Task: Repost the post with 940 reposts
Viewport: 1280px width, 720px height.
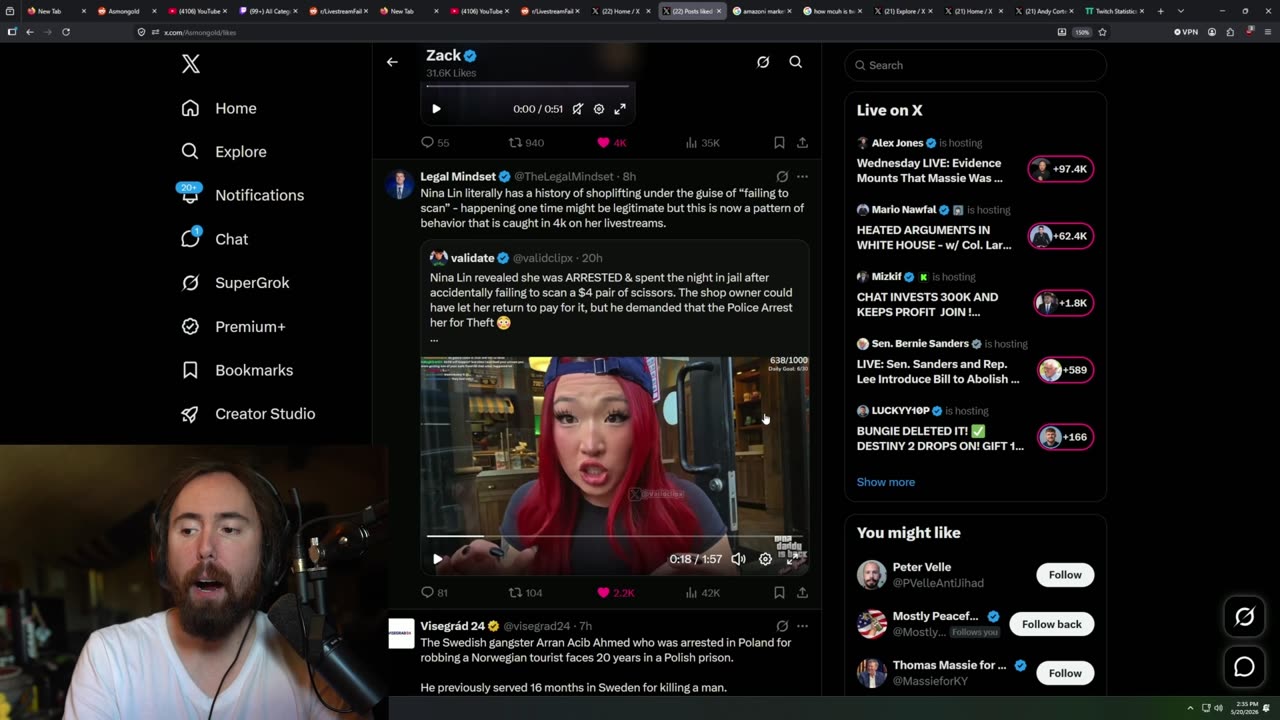Action: pyautogui.click(x=526, y=143)
